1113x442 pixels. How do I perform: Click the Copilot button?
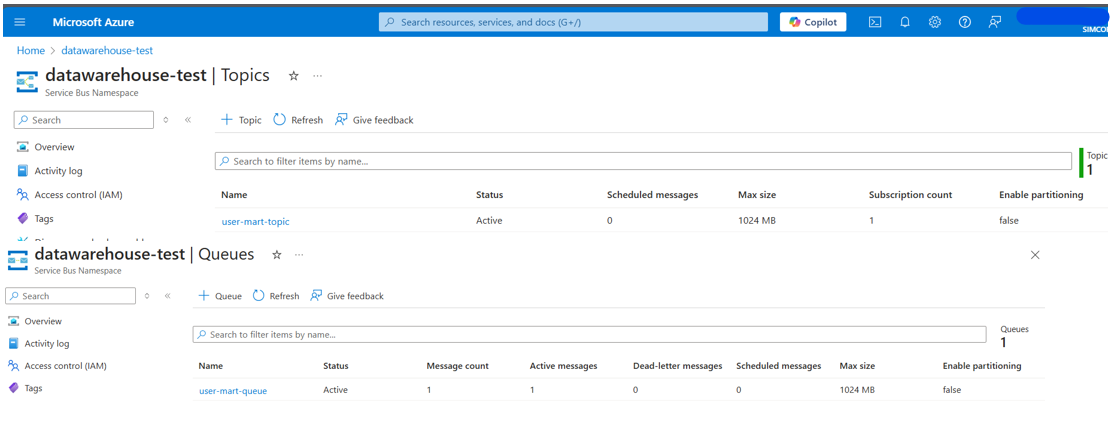pyautogui.click(x=813, y=22)
